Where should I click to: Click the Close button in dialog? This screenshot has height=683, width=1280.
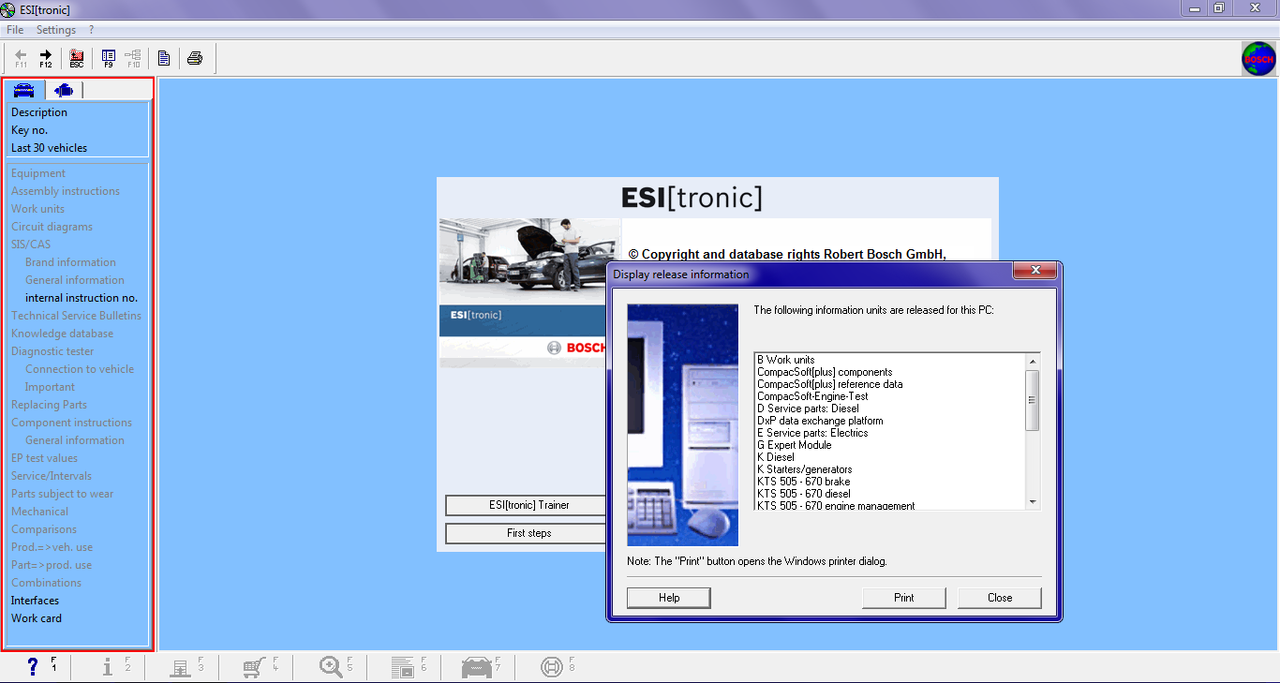click(x=1000, y=598)
